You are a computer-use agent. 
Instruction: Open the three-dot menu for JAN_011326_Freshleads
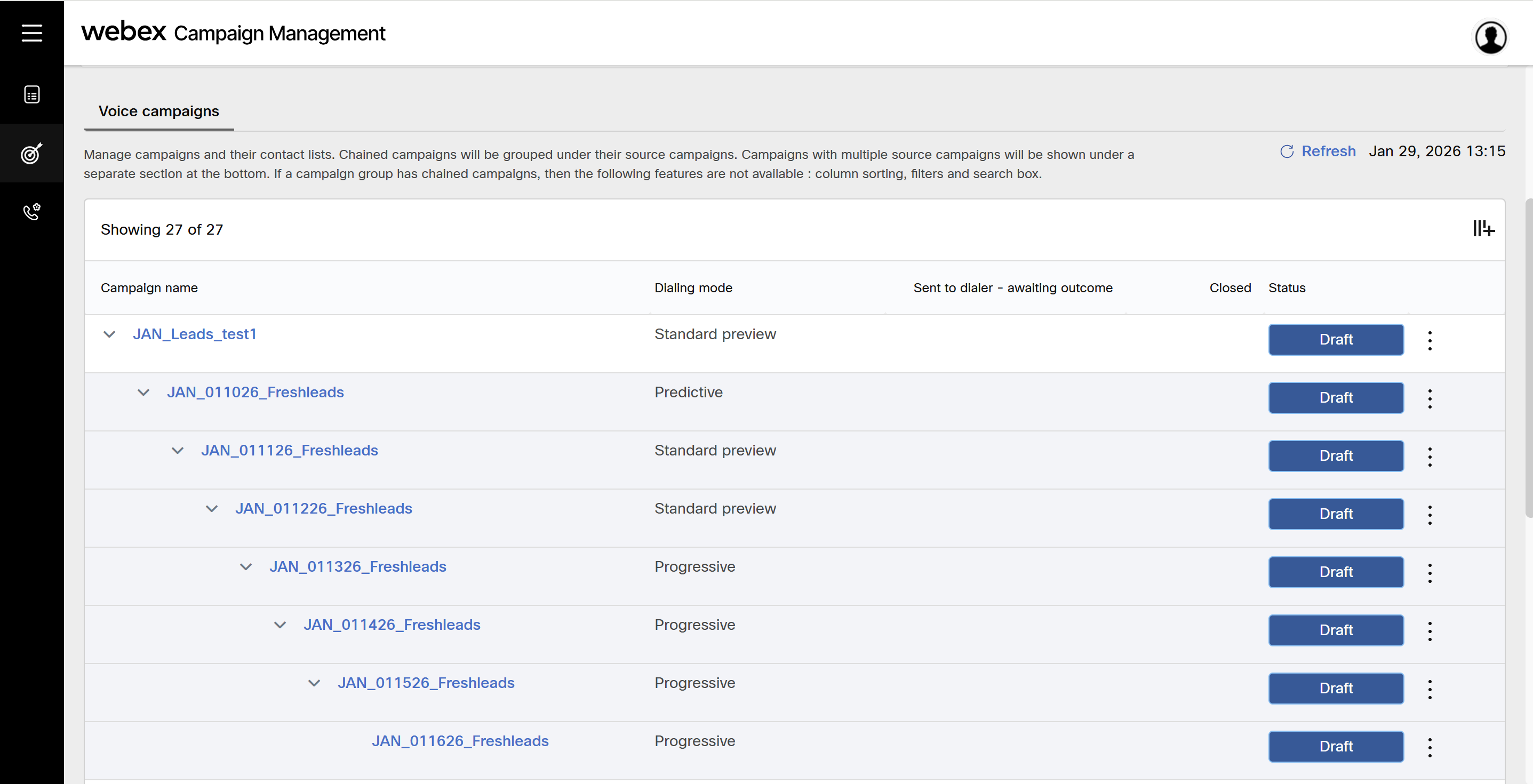(x=1430, y=573)
